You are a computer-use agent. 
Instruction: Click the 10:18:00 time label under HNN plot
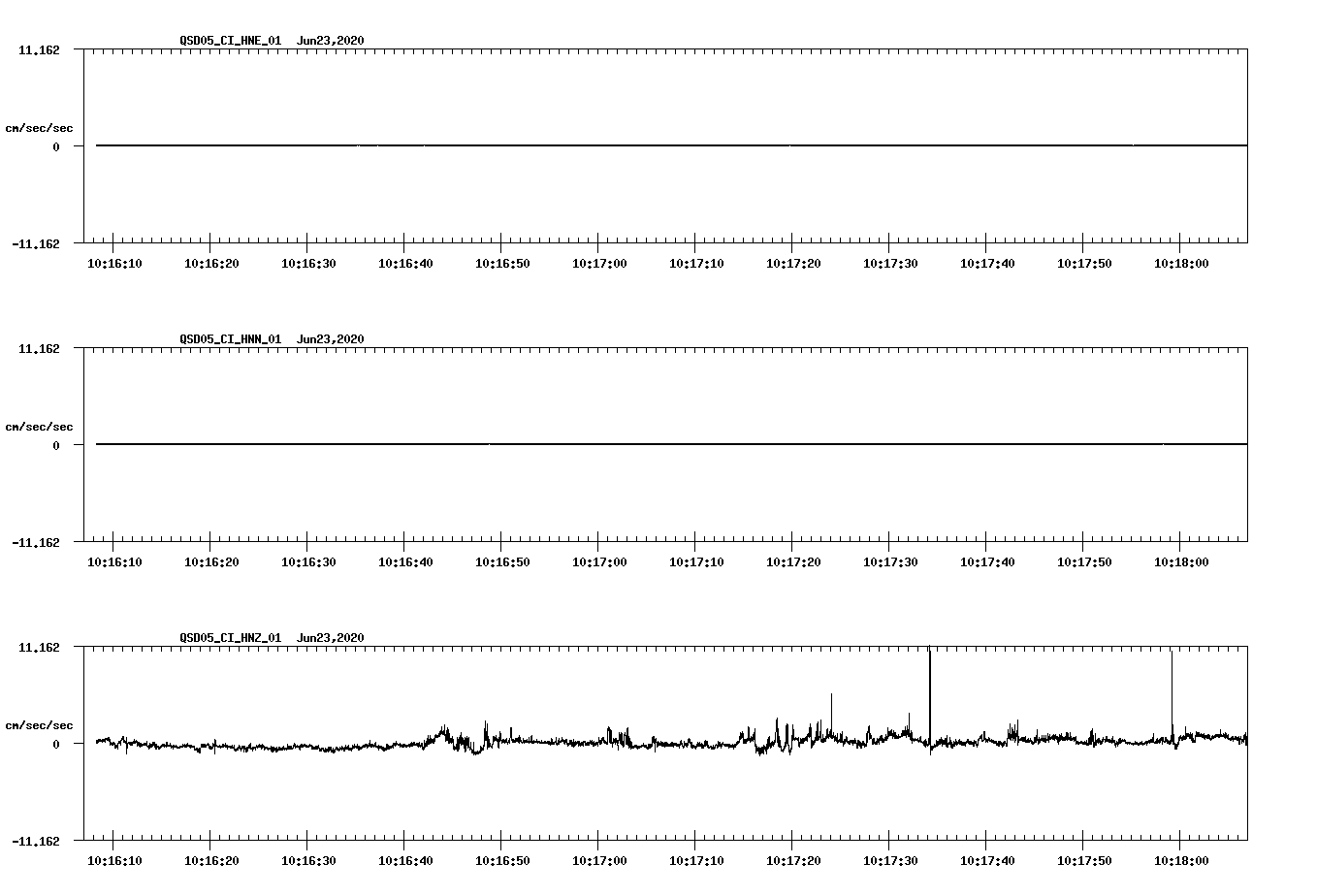[1181, 562]
